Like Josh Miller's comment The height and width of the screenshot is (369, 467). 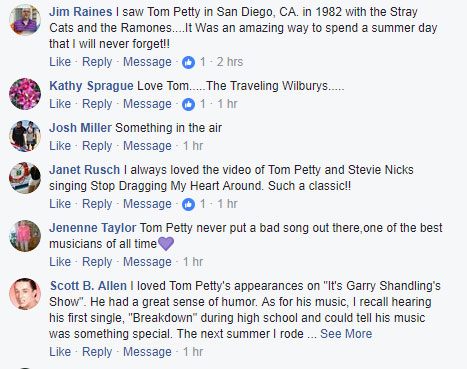pyautogui.click(x=60, y=146)
